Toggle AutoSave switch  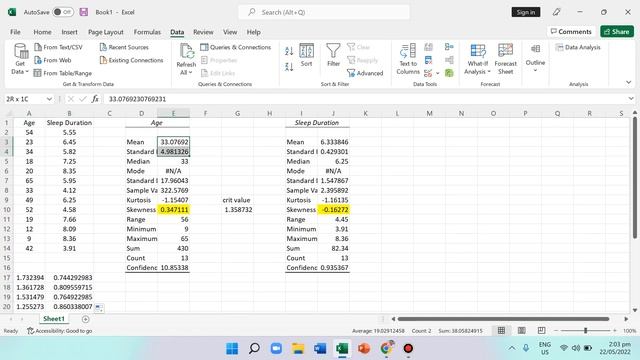(x=63, y=12)
